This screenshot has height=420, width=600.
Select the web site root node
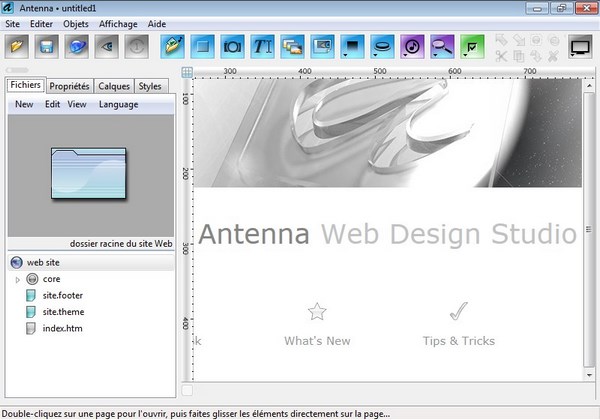tap(91, 262)
